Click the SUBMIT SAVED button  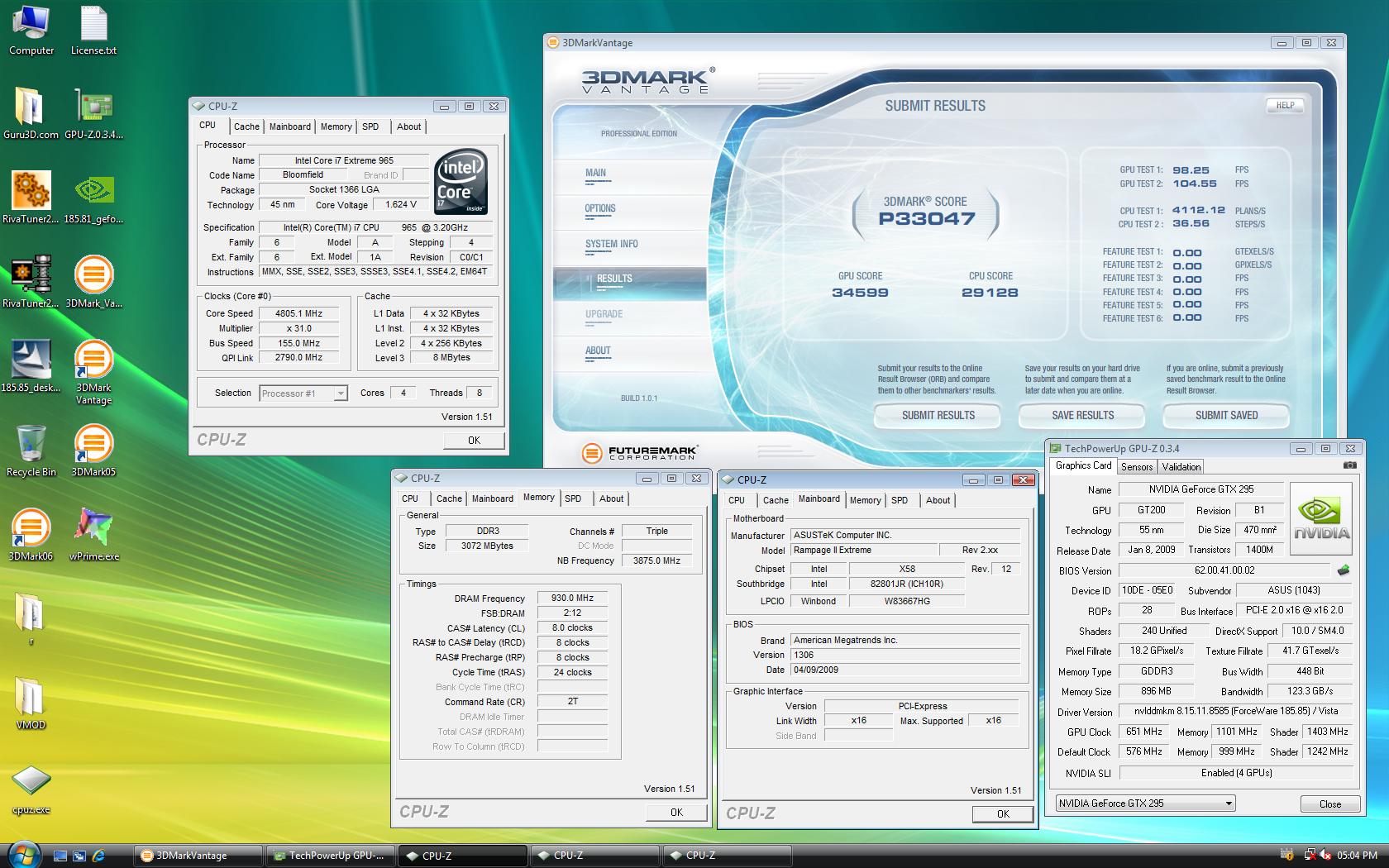1226,415
